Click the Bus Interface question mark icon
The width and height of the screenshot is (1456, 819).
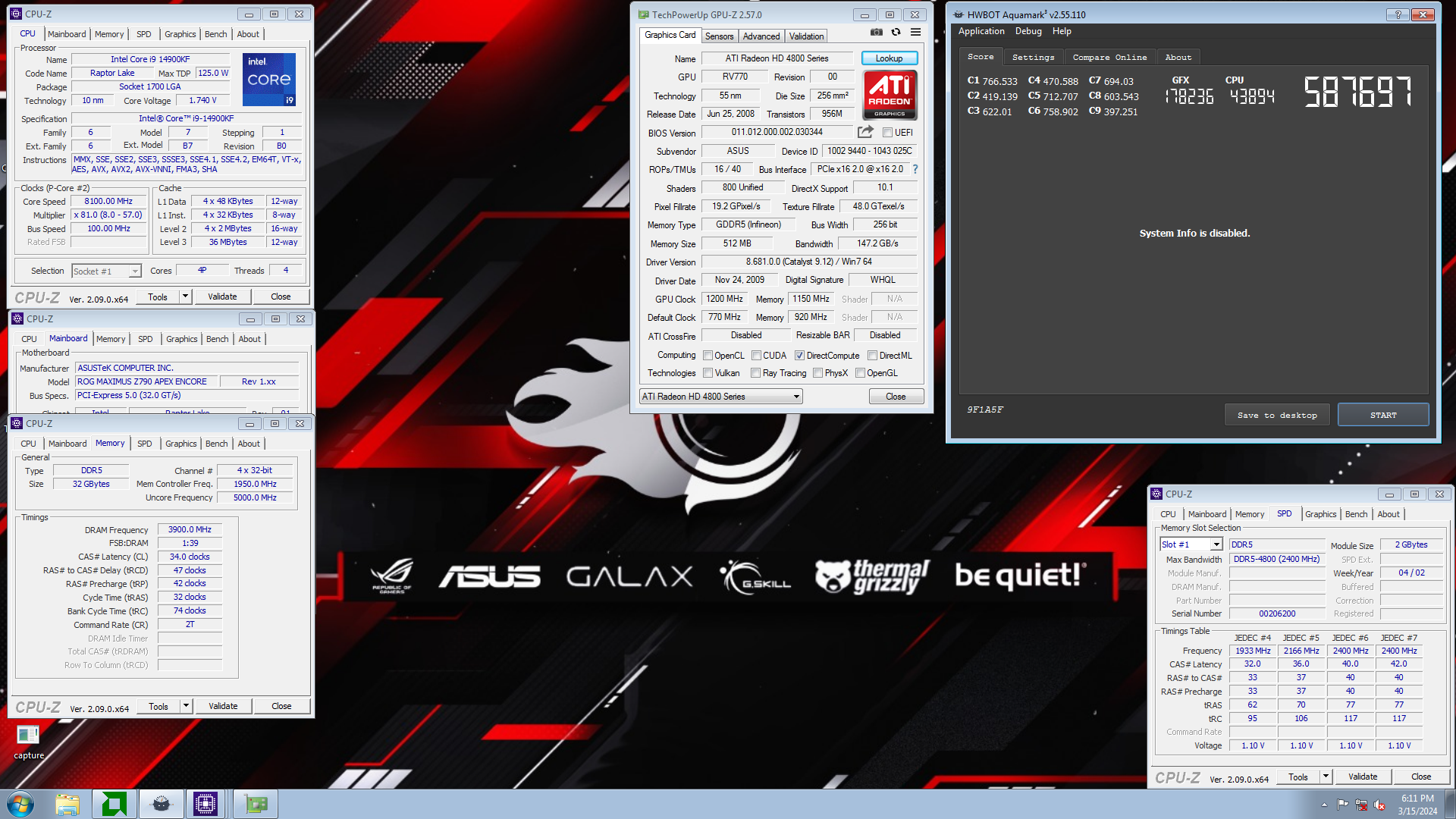coord(915,169)
